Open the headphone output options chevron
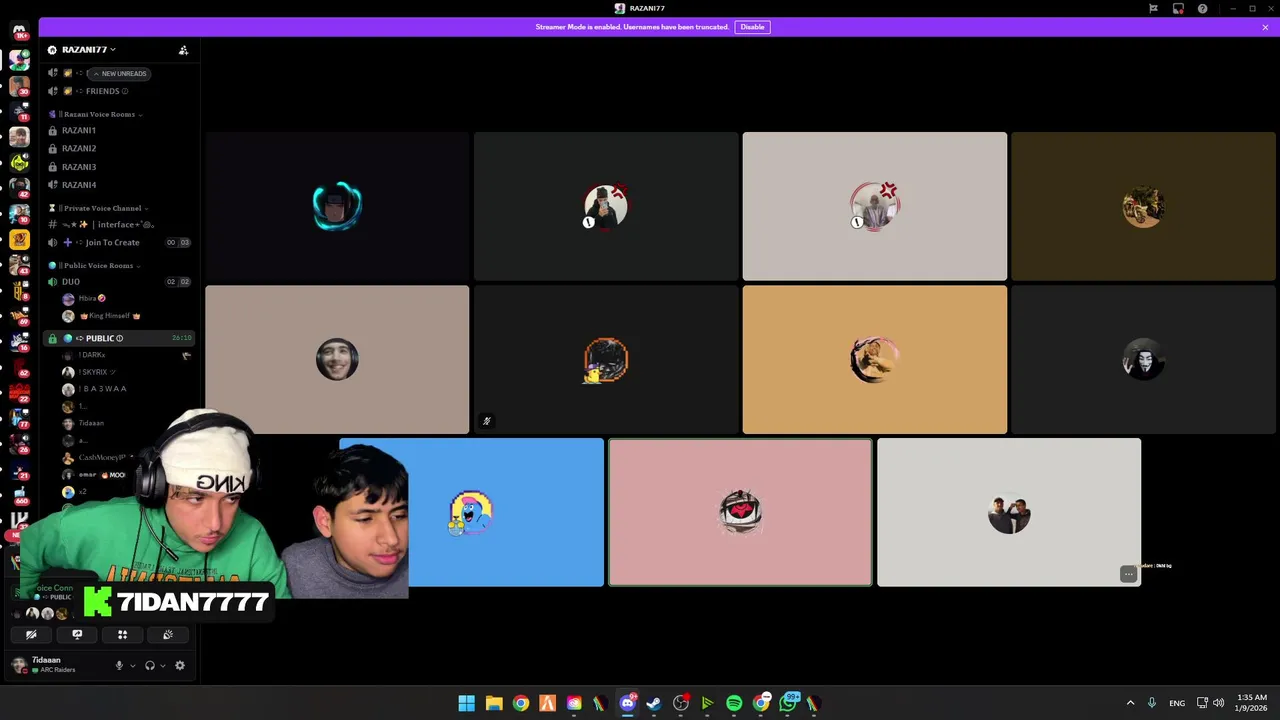1280x720 pixels. (x=163, y=666)
